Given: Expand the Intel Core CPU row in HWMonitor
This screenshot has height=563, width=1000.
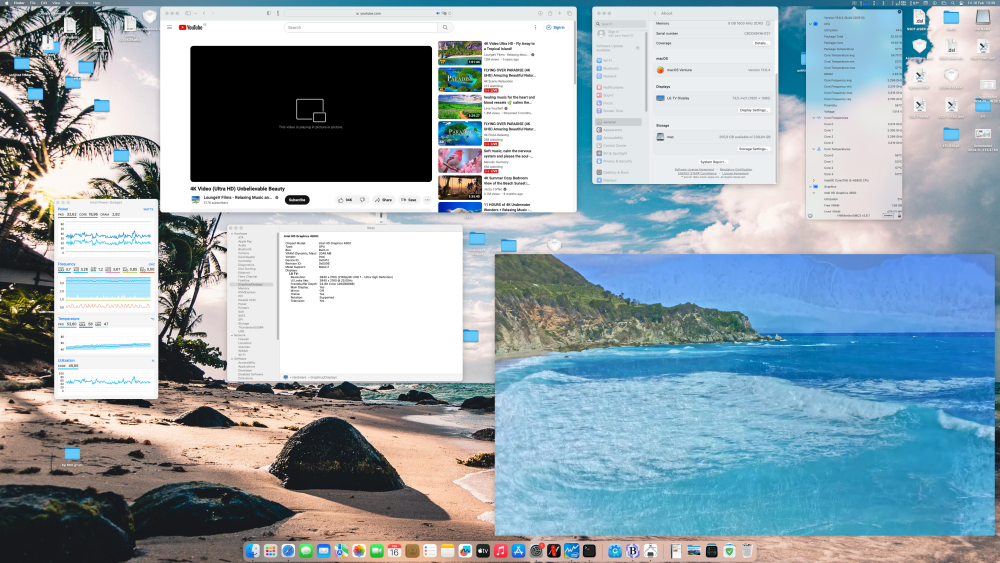Looking at the screenshot, I should pos(814,180).
